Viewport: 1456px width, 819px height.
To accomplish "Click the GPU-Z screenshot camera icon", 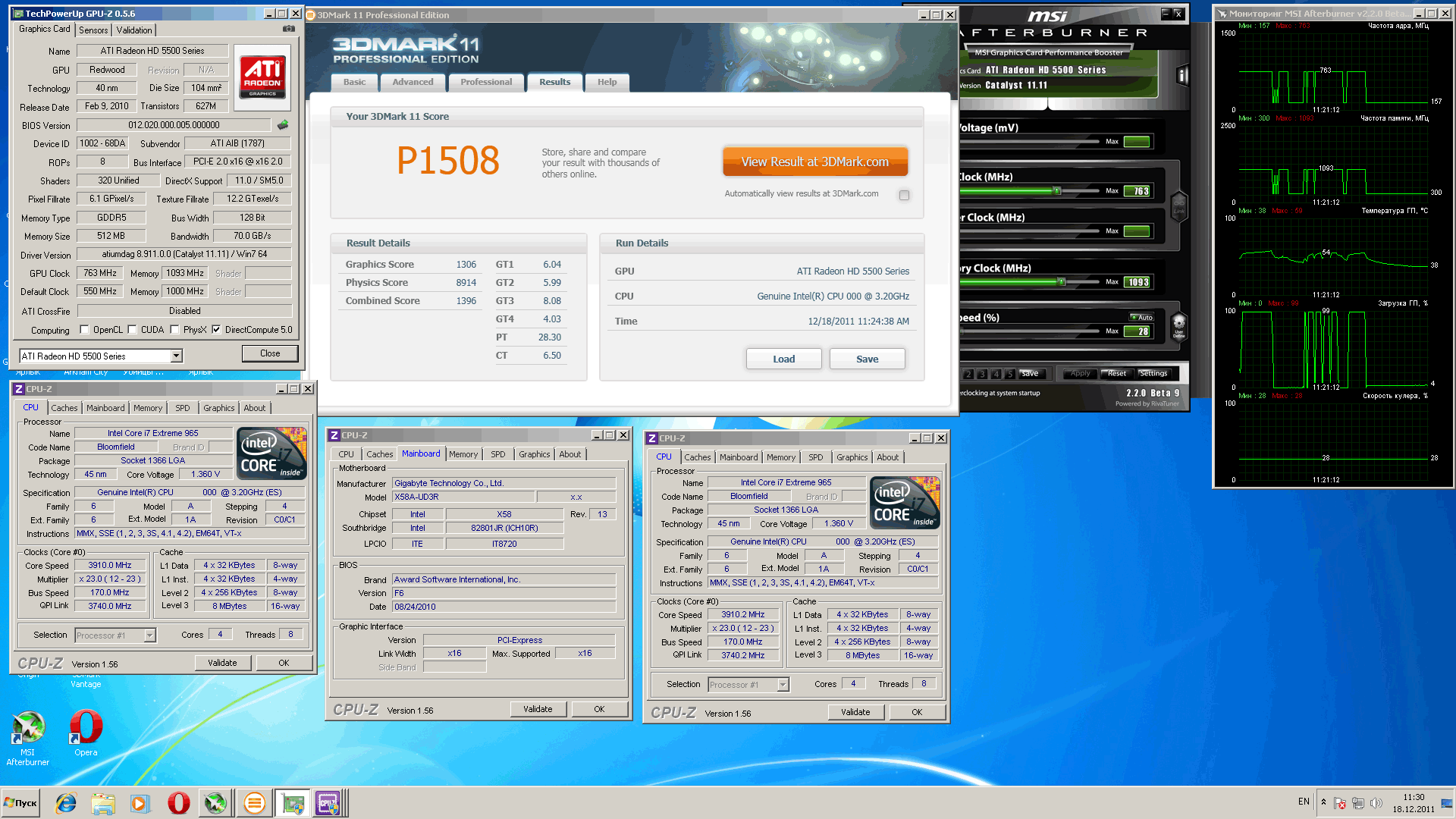I will (289, 29).
